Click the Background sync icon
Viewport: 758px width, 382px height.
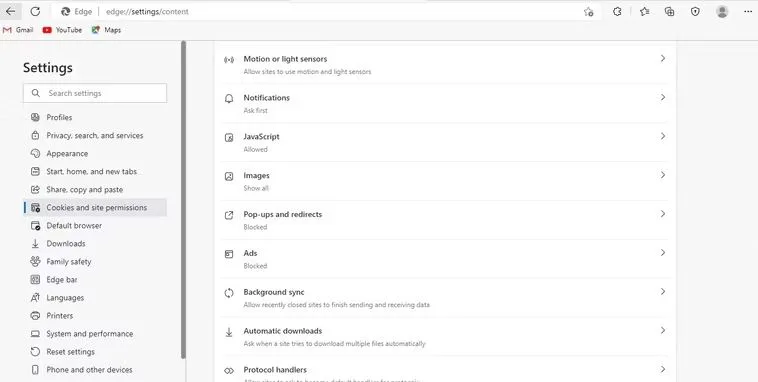click(229, 293)
